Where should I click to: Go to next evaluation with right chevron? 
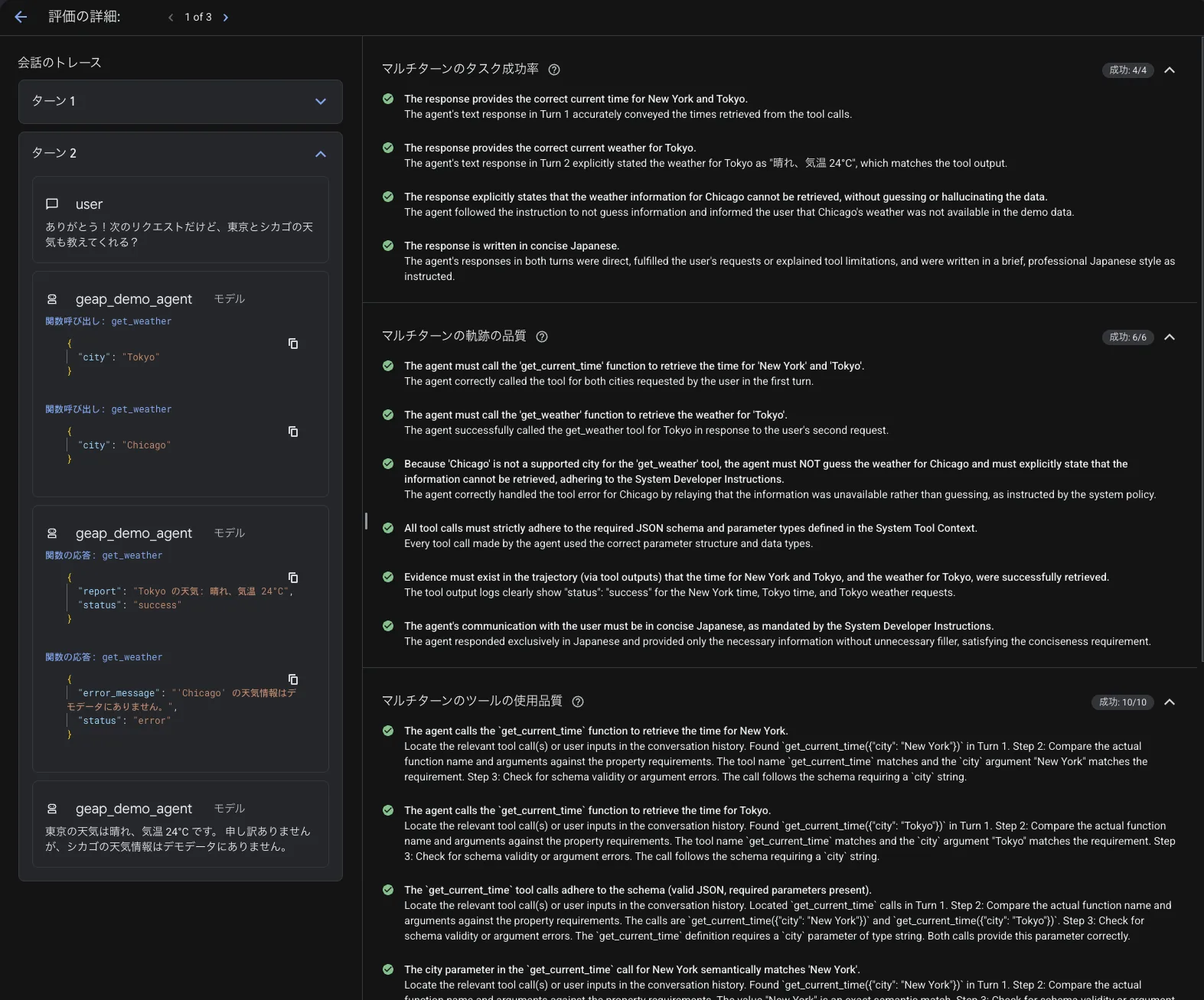pyautogui.click(x=226, y=17)
